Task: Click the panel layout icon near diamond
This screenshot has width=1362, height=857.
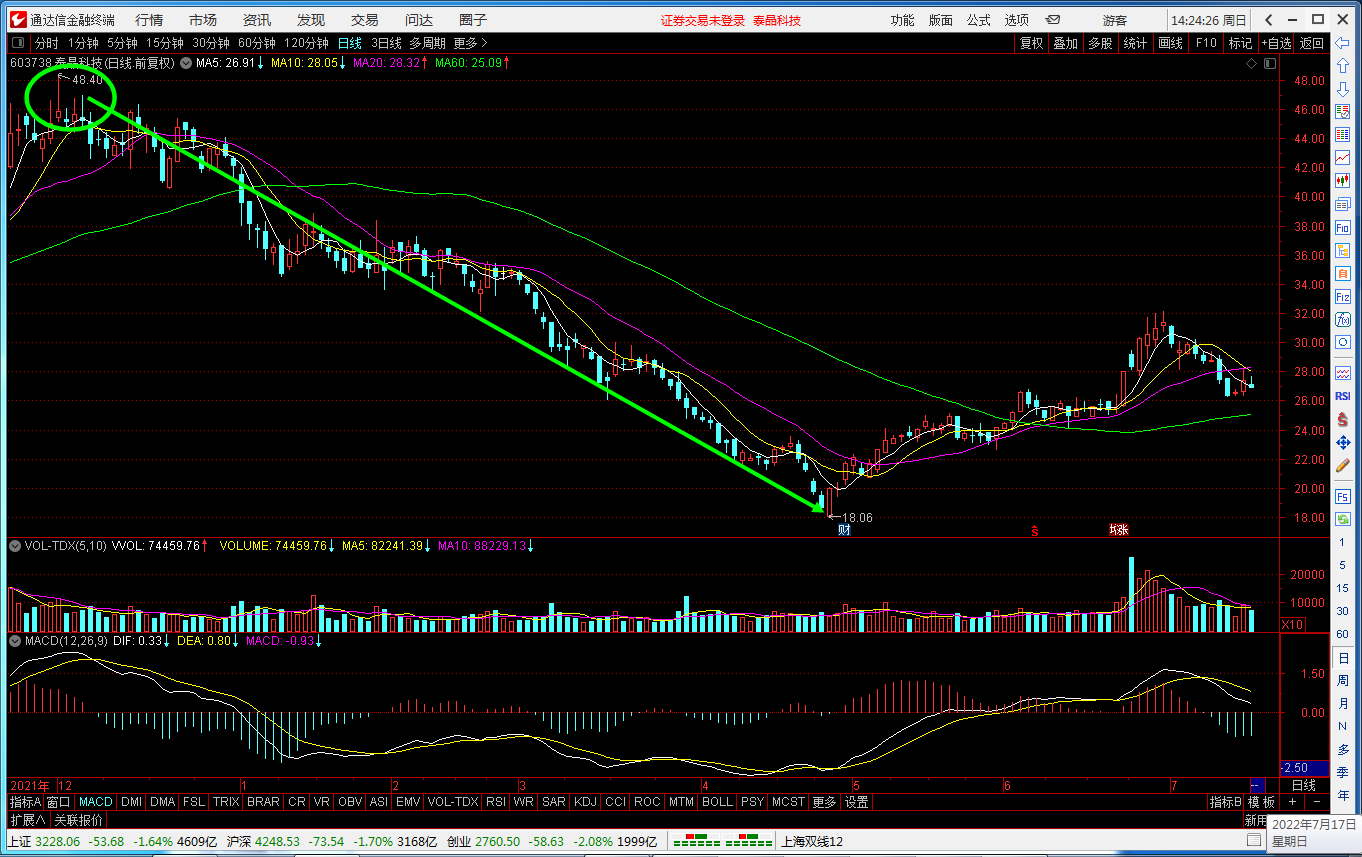Action: (x=1269, y=63)
